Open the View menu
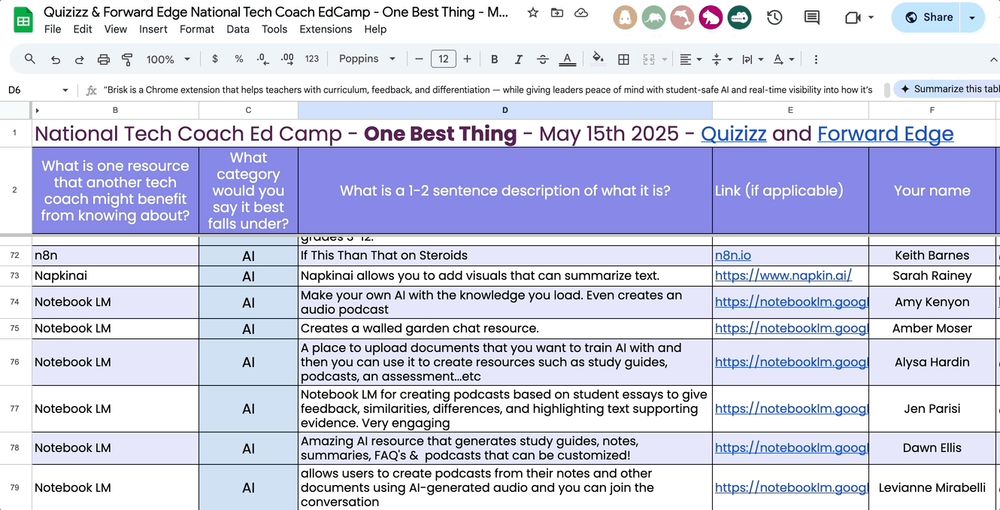Image resolution: width=1000 pixels, height=510 pixels. pyautogui.click(x=115, y=29)
